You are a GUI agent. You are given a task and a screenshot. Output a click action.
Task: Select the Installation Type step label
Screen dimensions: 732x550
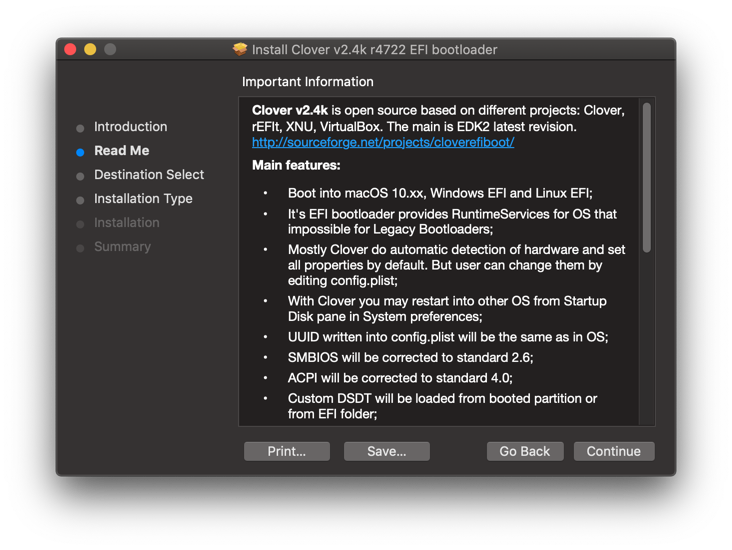point(143,199)
